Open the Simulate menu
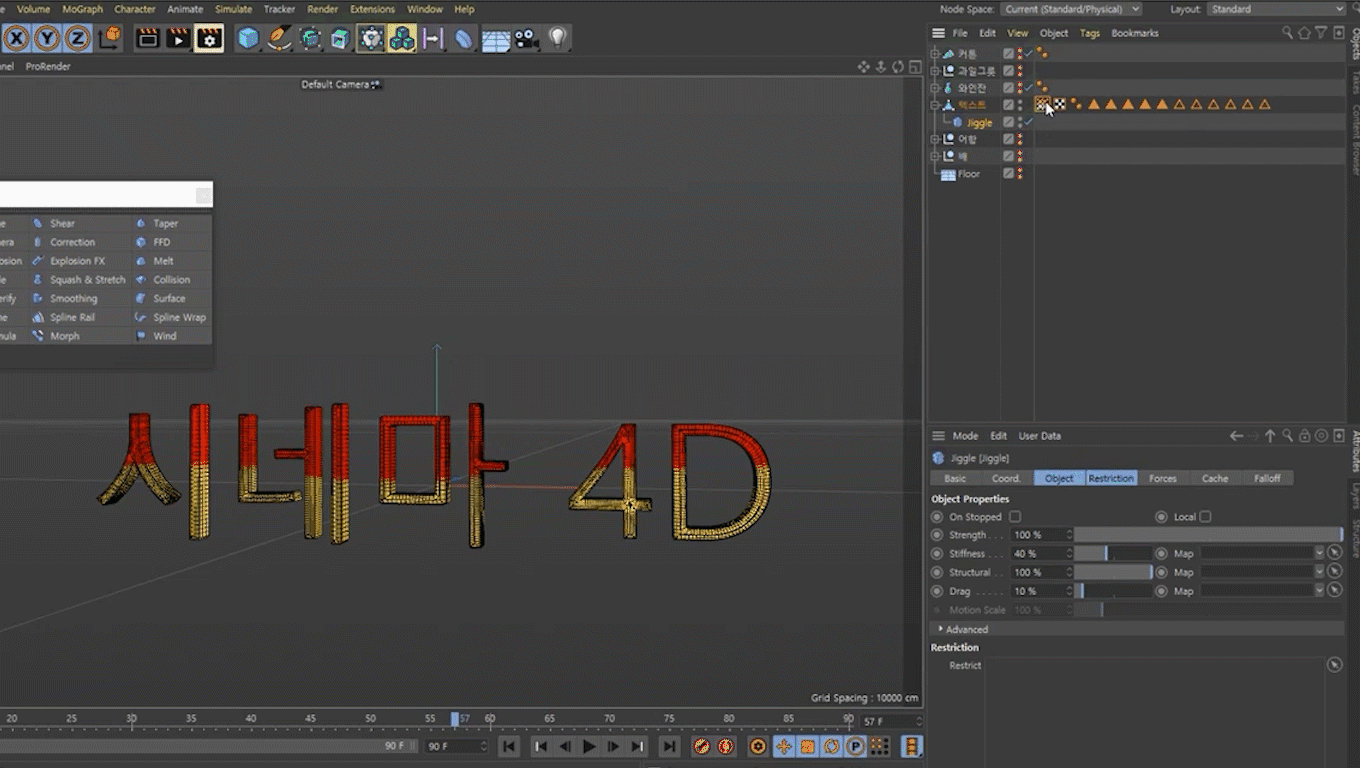The height and width of the screenshot is (768, 1360). (233, 9)
